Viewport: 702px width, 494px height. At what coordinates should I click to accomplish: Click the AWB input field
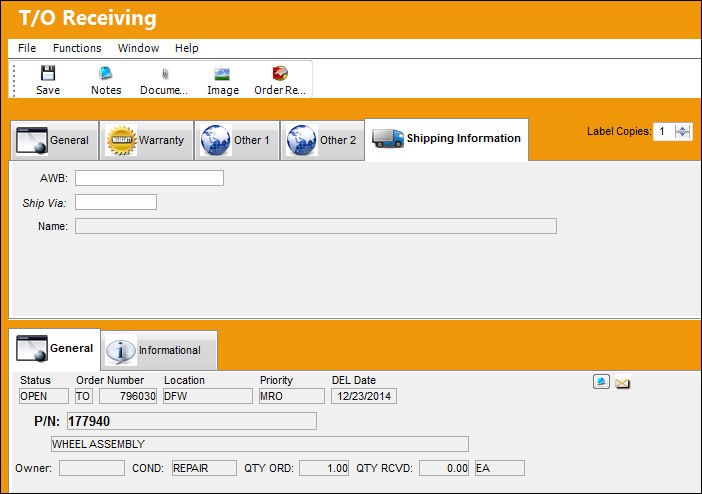(149, 178)
